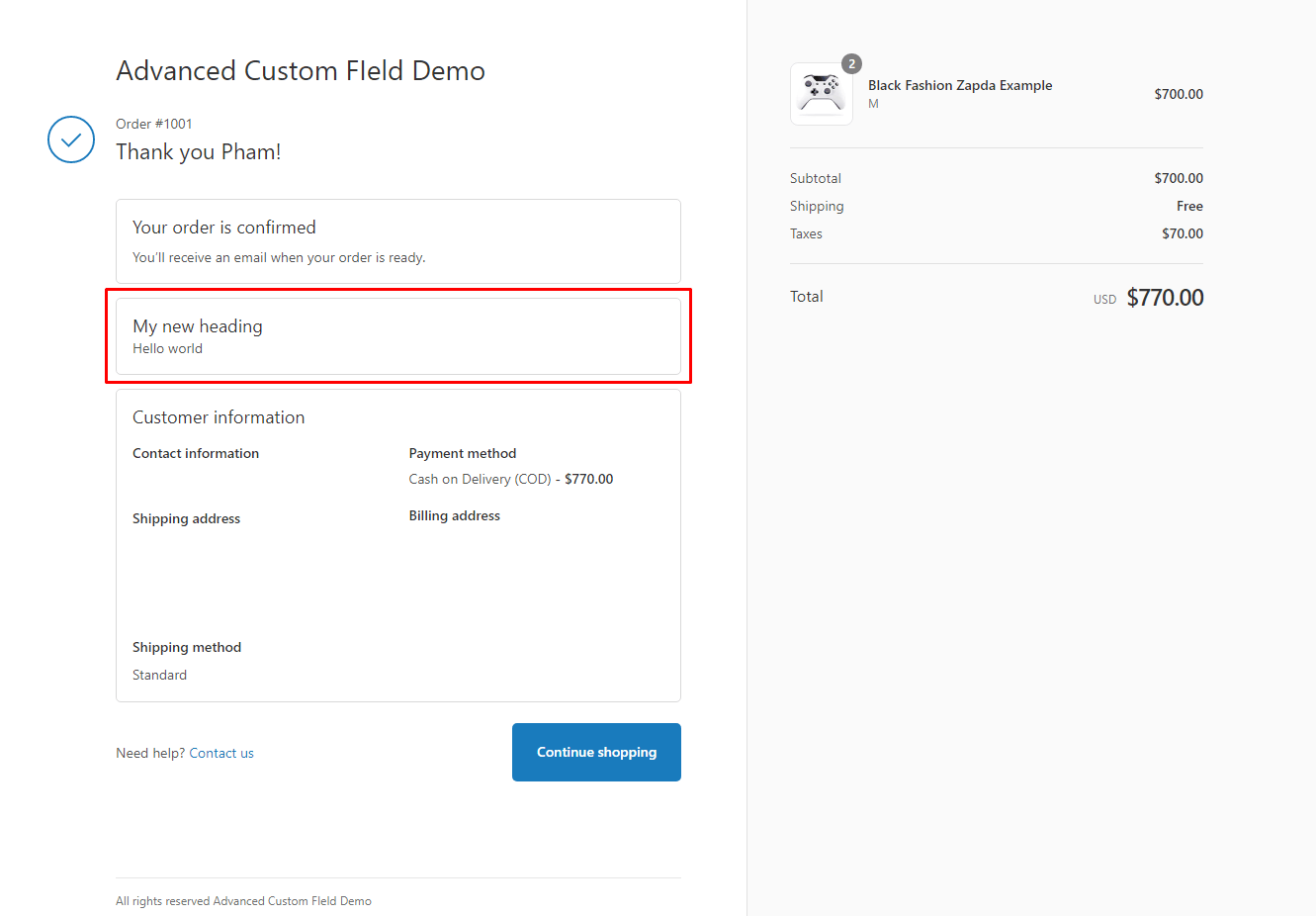Click the Cash on Delivery (COD) payment text
1316x916 pixels.
tap(481, 479)
